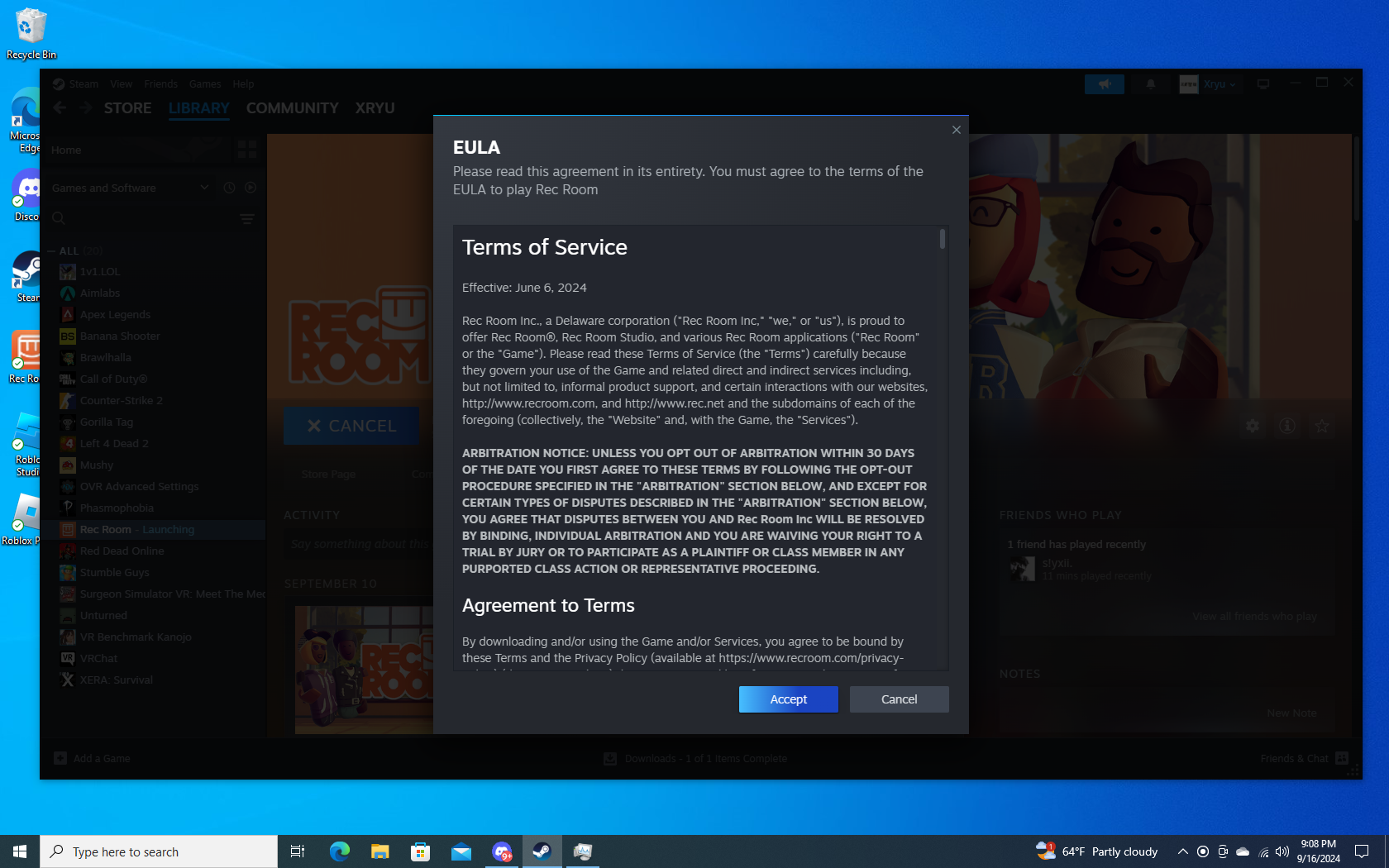Image resolution: width=1389 pixels, height=868 pixels.
Task: Open the Help menu in Steam
Action: point(243,84)
